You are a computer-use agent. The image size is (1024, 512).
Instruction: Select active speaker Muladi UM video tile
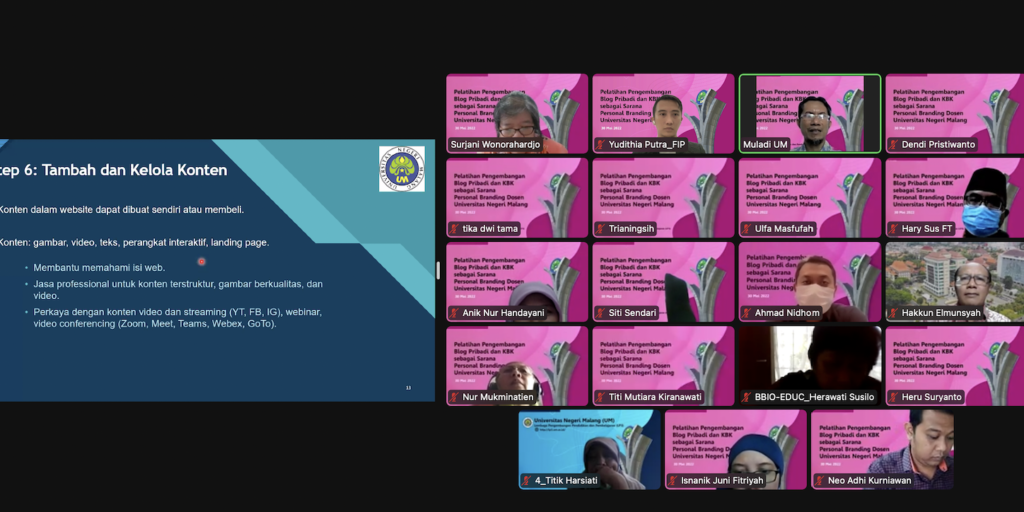pos(810,110)
